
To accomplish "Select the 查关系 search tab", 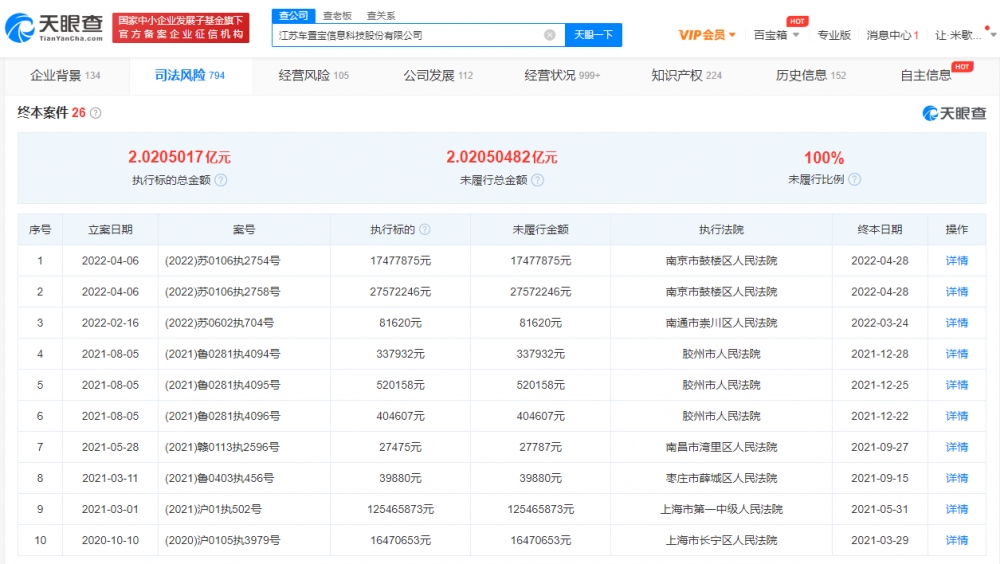I will (x=381, y=15).
